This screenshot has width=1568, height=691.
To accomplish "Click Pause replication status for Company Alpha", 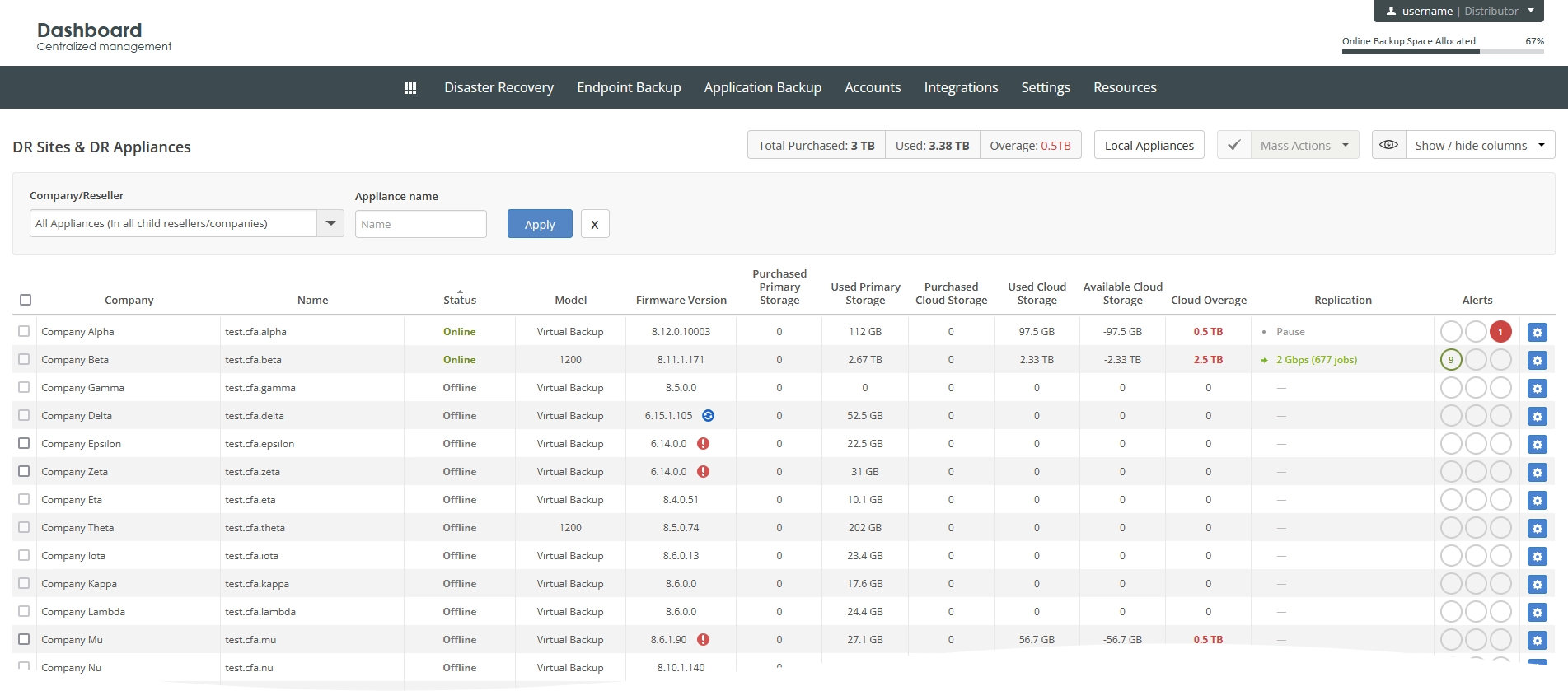I will click(1290, 332).
